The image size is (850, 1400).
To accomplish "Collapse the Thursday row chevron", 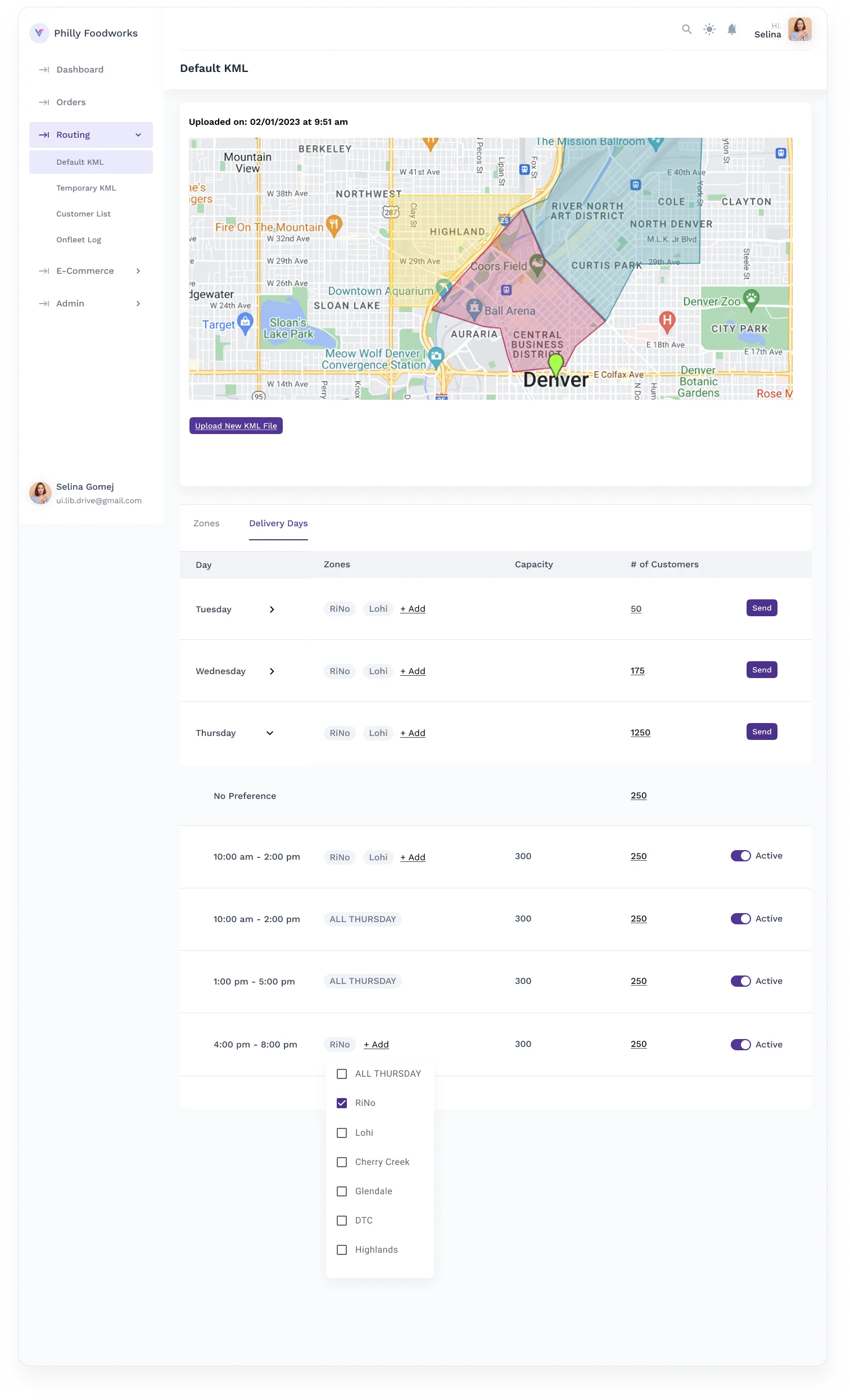I will click(270, 733).
